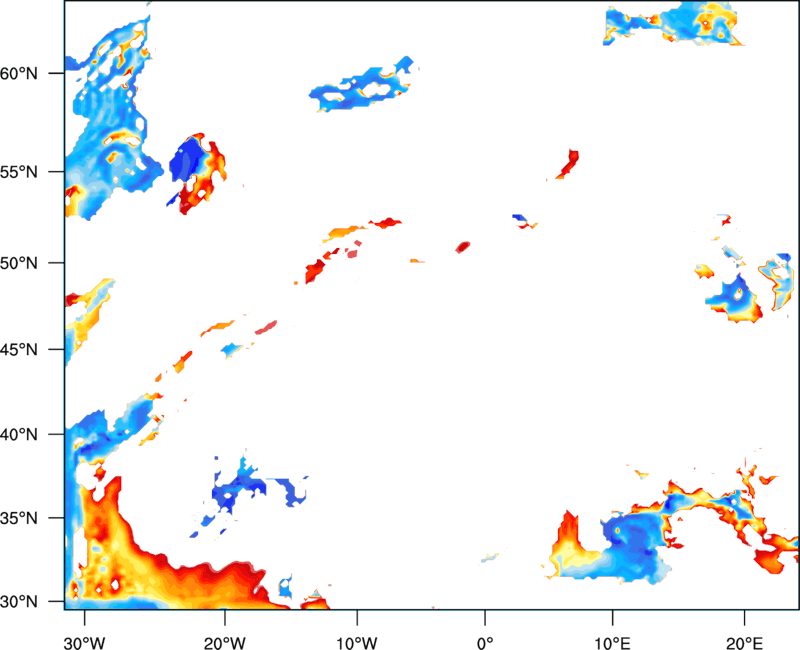
Task: Click the 30°N latitude label
Action: [x=19, y=602]
